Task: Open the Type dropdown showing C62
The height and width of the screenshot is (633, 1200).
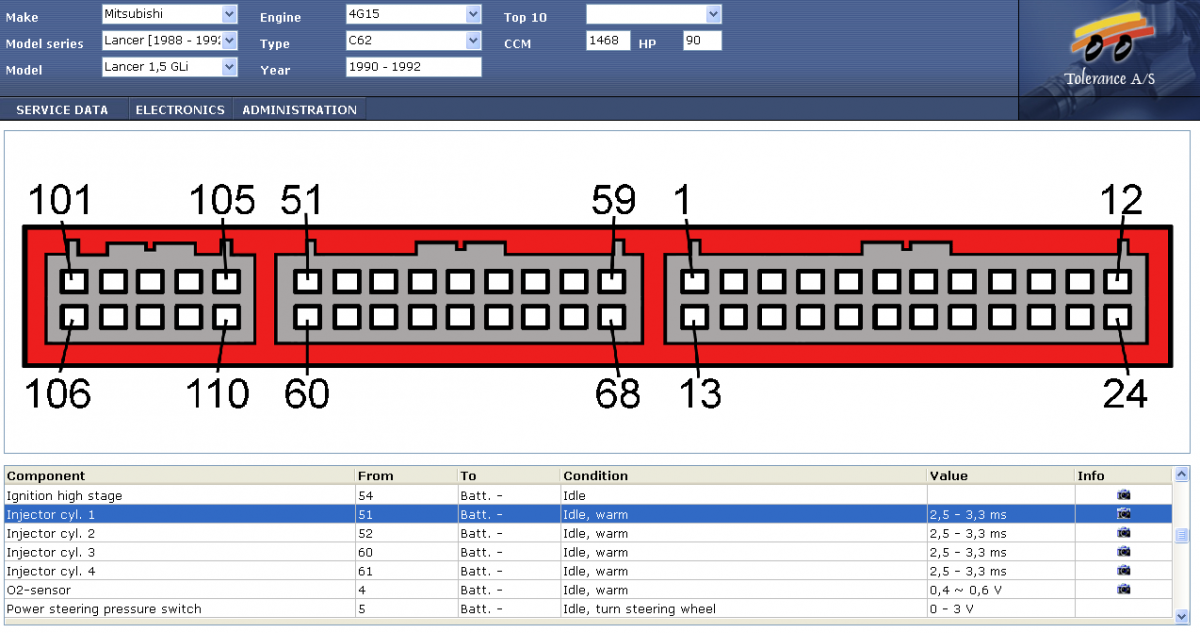Action: pos(414,41)
